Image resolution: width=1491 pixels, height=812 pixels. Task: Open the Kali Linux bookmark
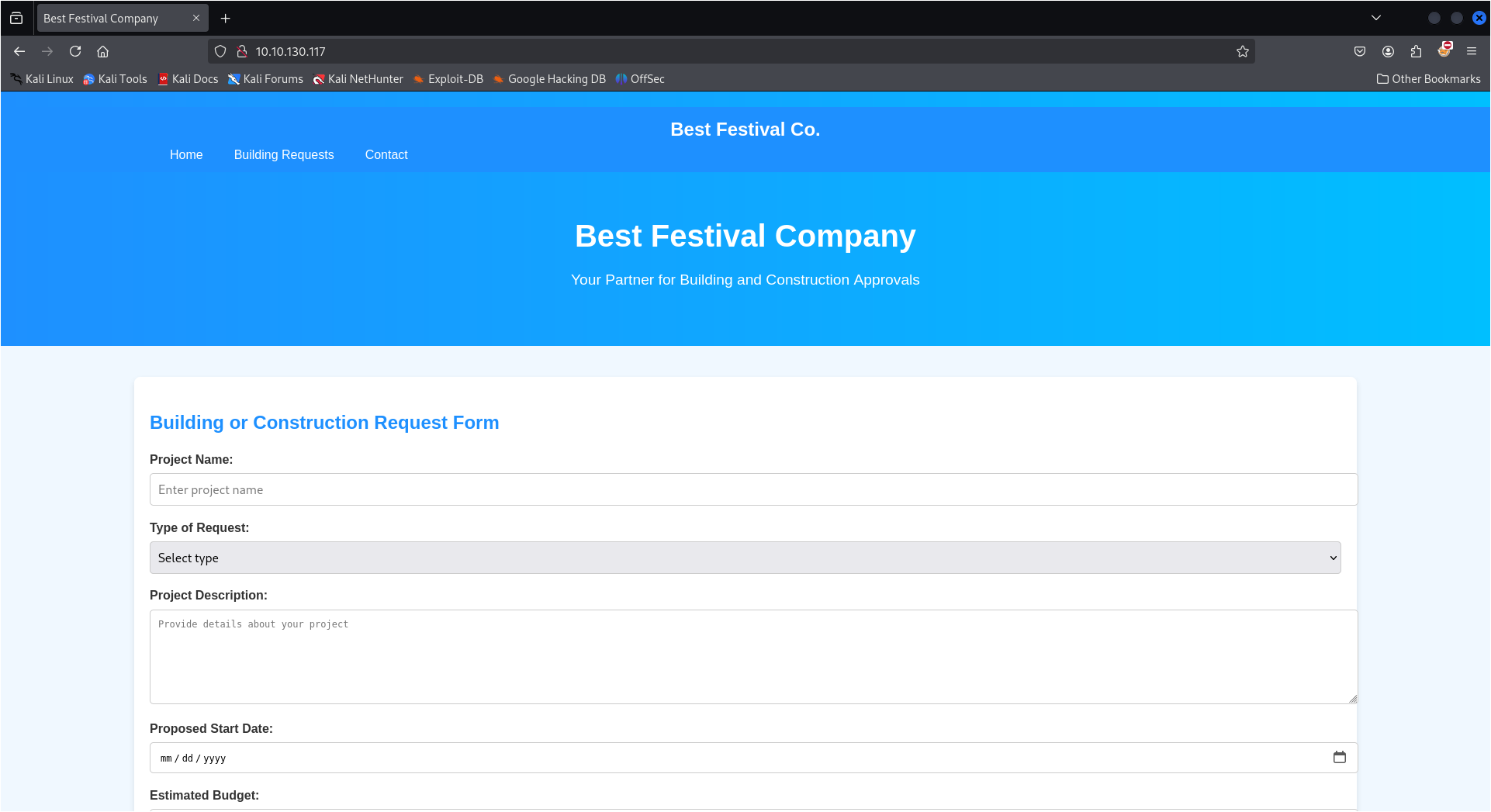coord(42,79)
